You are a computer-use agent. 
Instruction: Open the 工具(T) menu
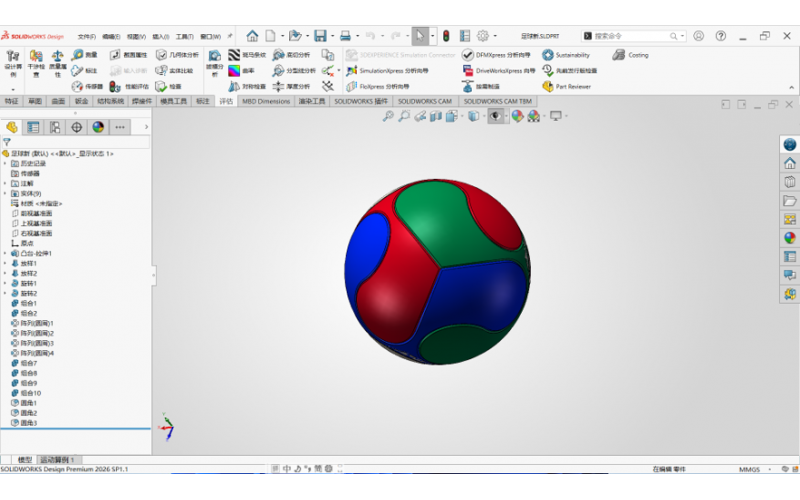pyautogui.click(x=185, y=36)
